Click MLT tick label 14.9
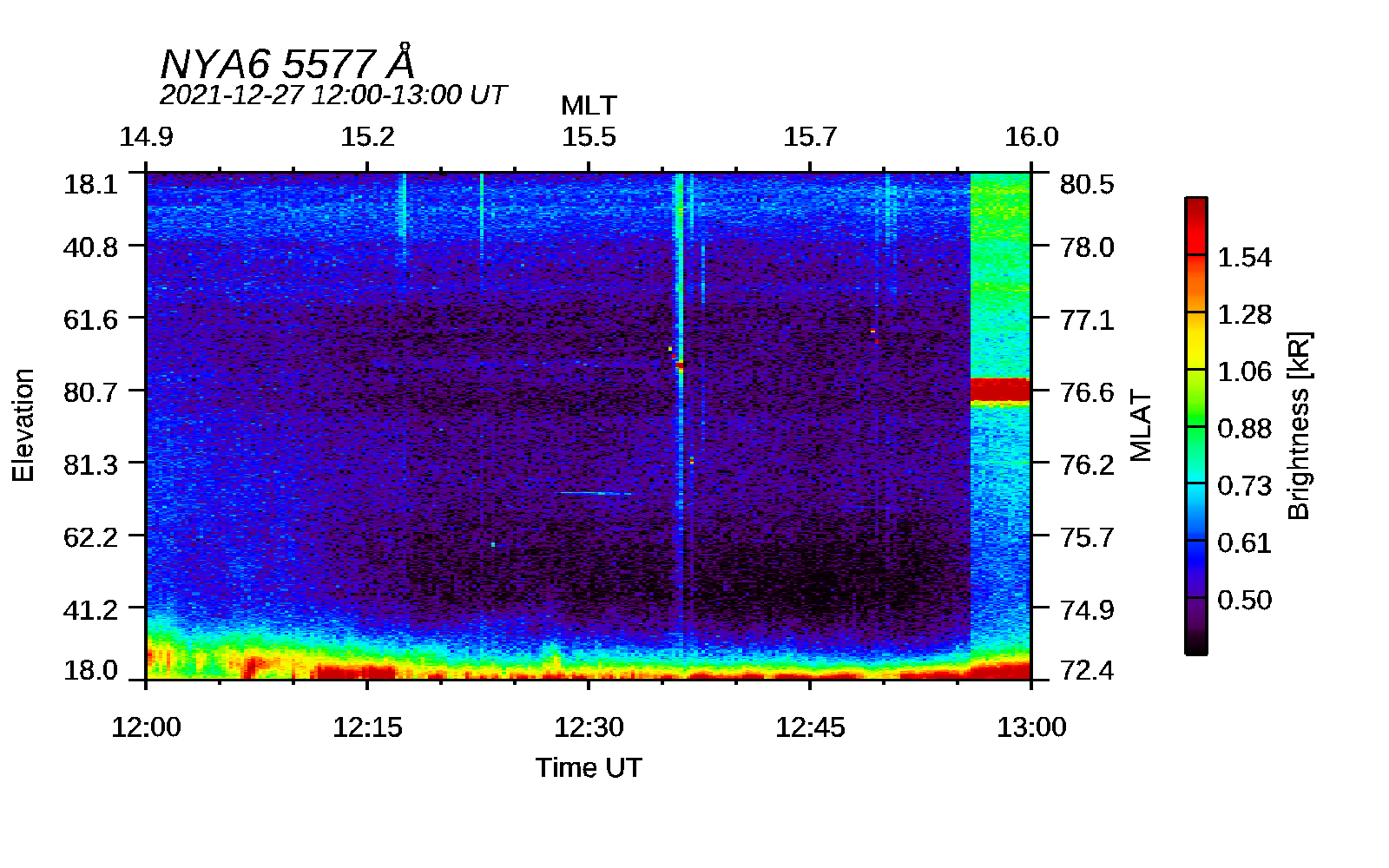This screenshot has height=868, width=1389. click(146, 136)
